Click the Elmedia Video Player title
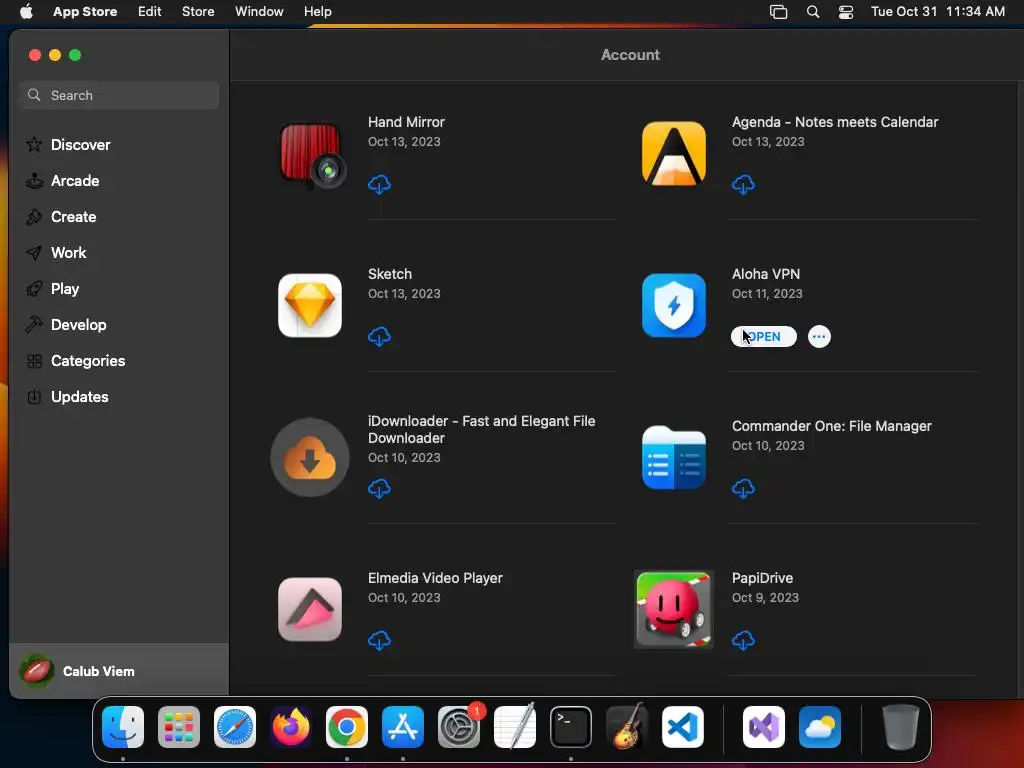Viewport: 1024px width, 768px height. tap(435, 578)
